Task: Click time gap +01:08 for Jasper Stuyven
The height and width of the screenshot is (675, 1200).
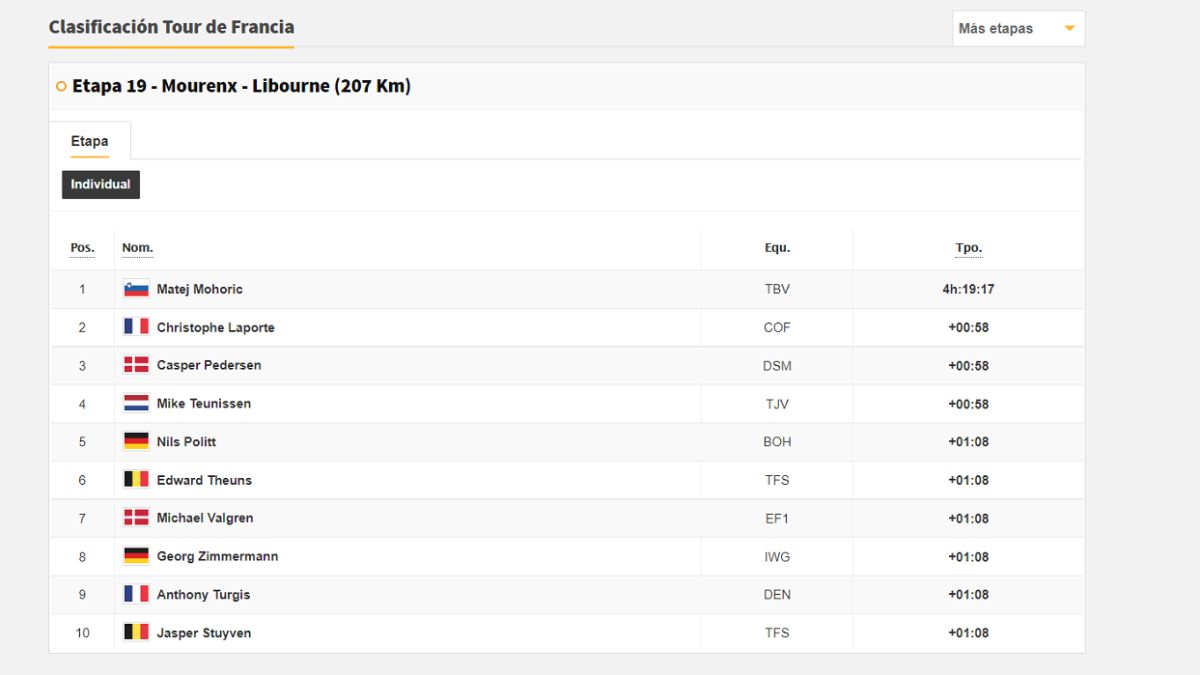Action: tap(968, 633)
